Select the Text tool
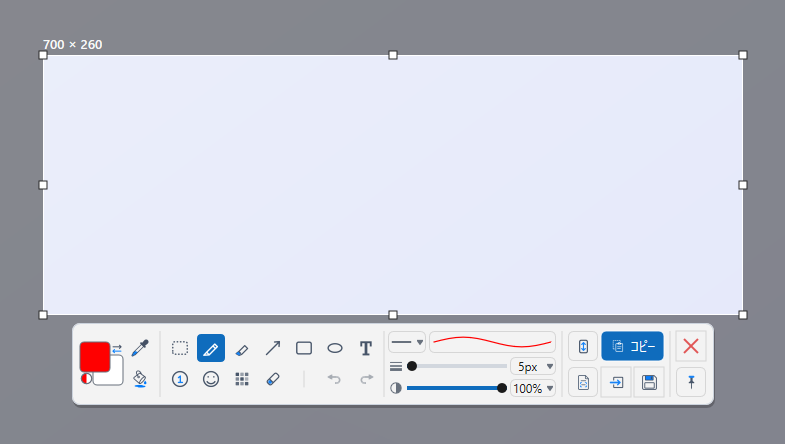 [x=366, y=348]
